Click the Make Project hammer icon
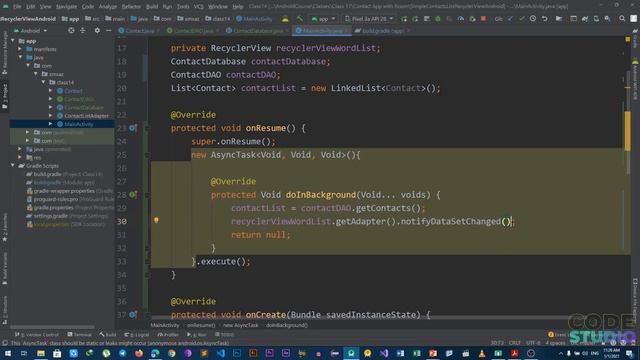This screenshot has height=360, width=640. [300, 19]
